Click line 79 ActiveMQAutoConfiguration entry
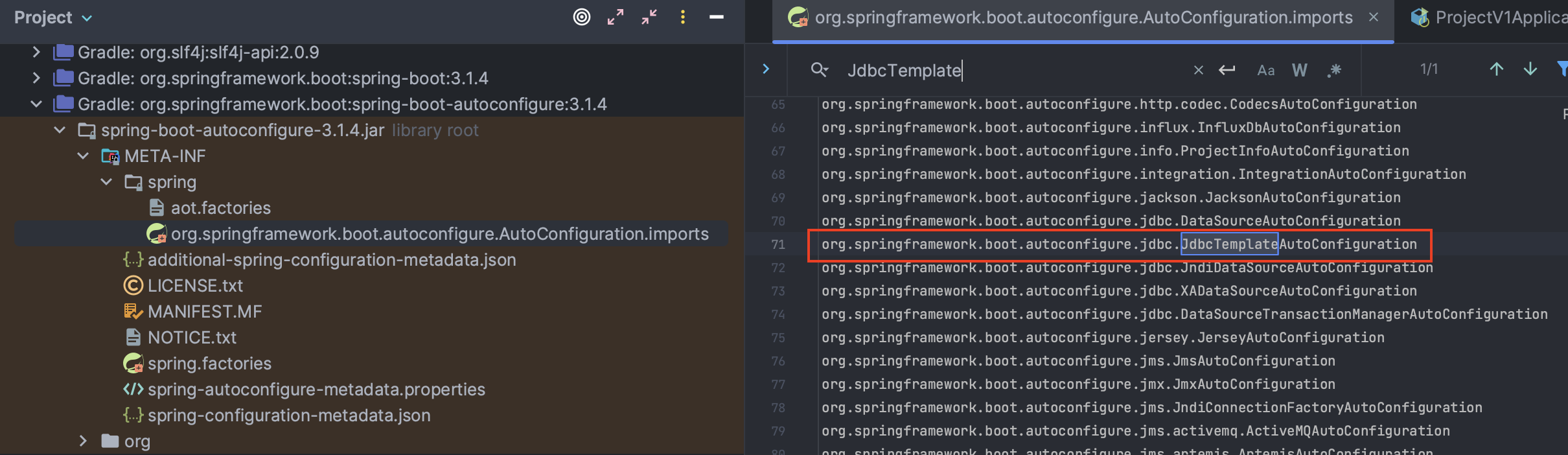 [x=1136, y=431]
